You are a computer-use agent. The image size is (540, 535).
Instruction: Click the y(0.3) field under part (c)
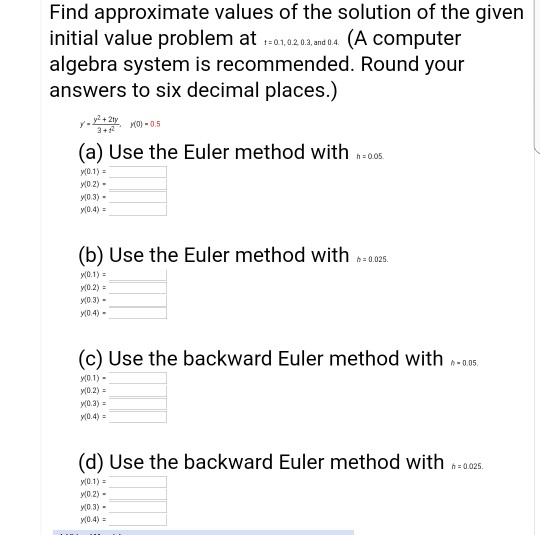click(138, 404)
